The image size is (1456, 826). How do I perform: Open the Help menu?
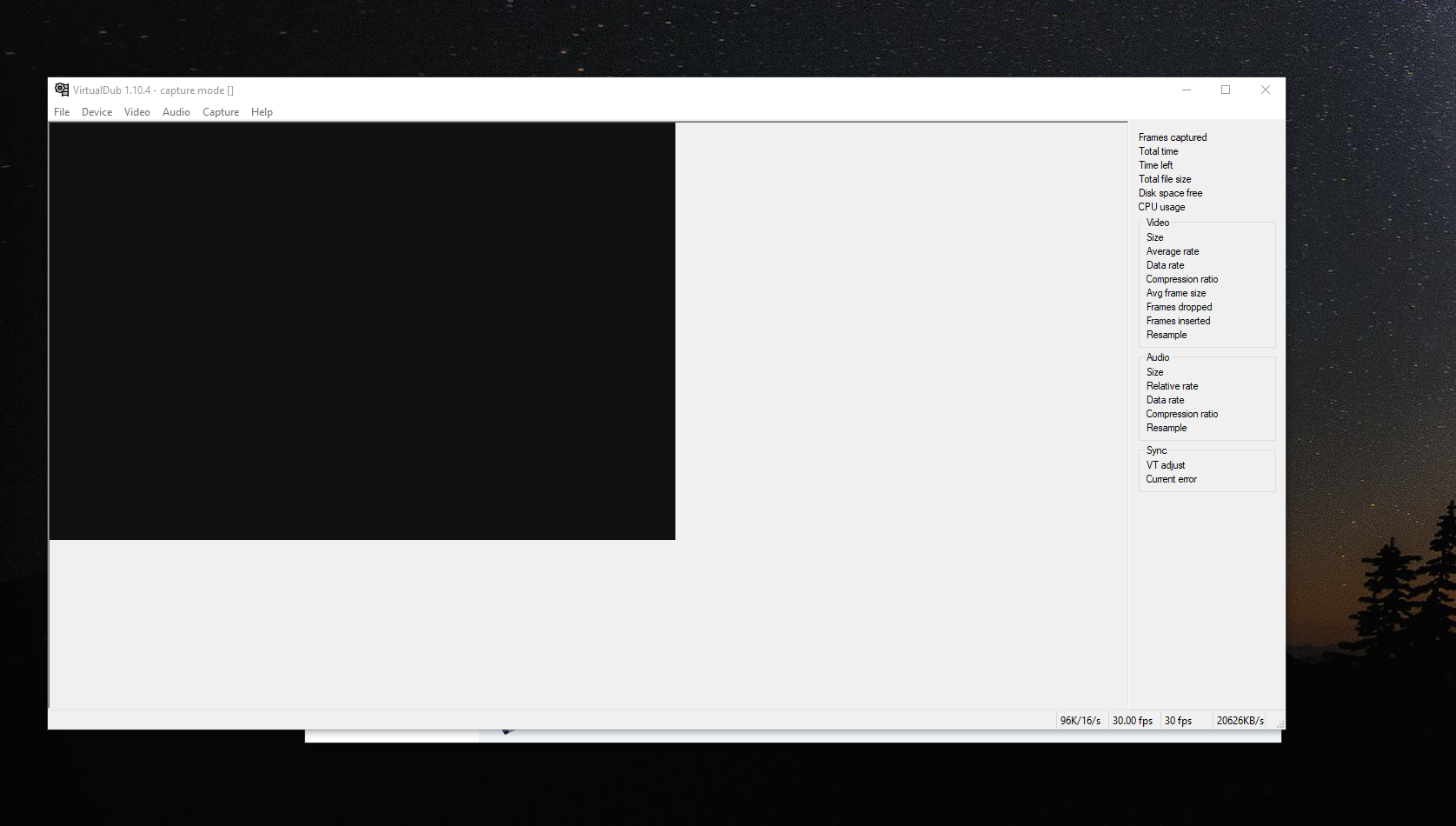[262, 112]
